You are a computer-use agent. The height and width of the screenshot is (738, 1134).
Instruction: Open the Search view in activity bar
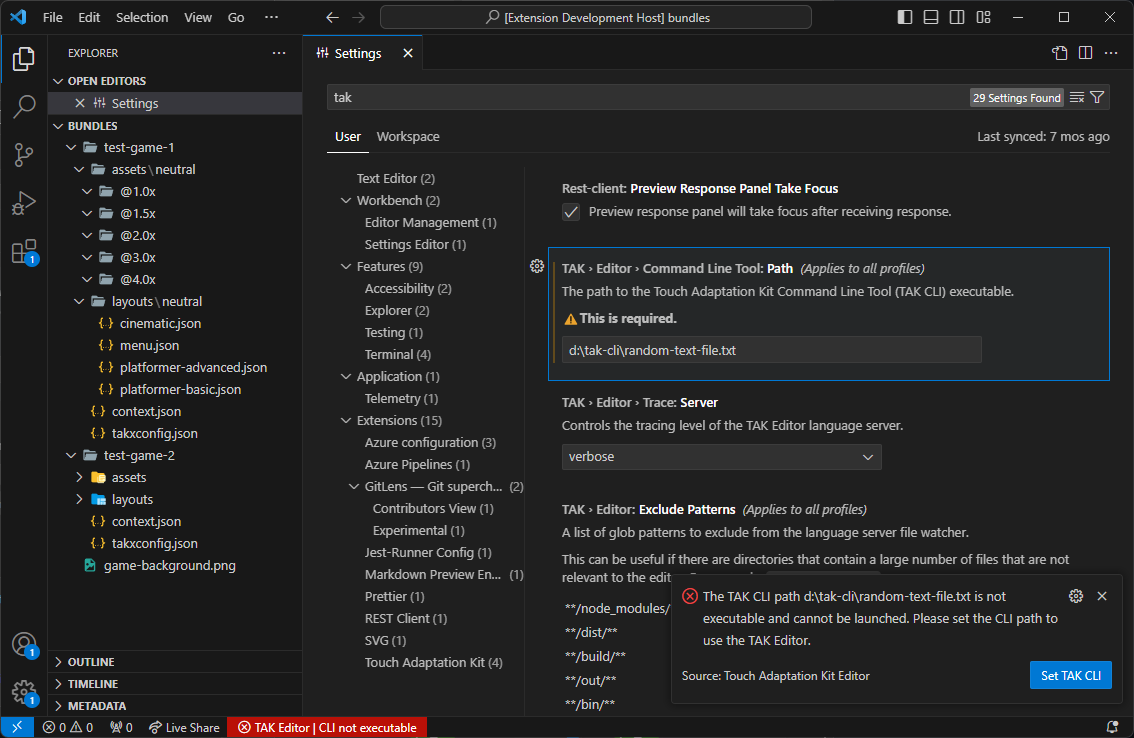[x=24, y=106]
